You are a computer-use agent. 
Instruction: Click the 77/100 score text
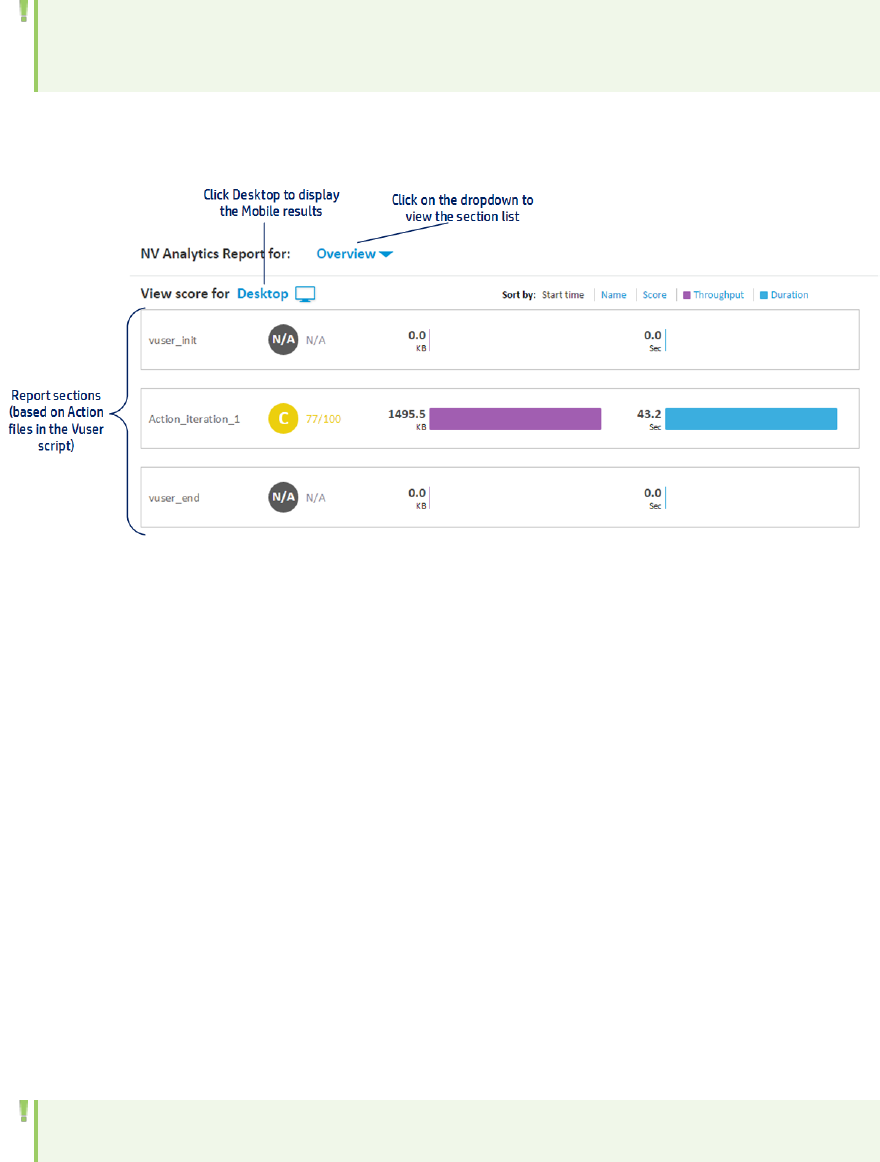pos(323,419)
